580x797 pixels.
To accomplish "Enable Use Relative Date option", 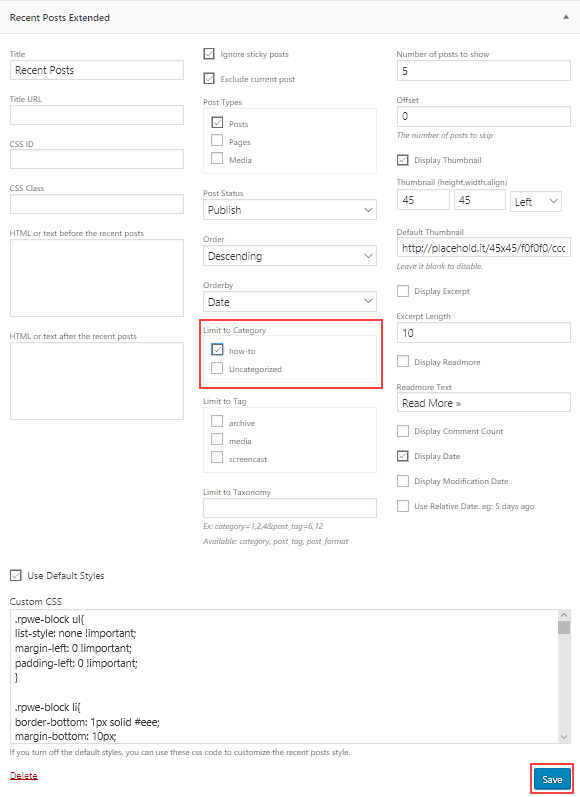I will (x=403, y=506).
